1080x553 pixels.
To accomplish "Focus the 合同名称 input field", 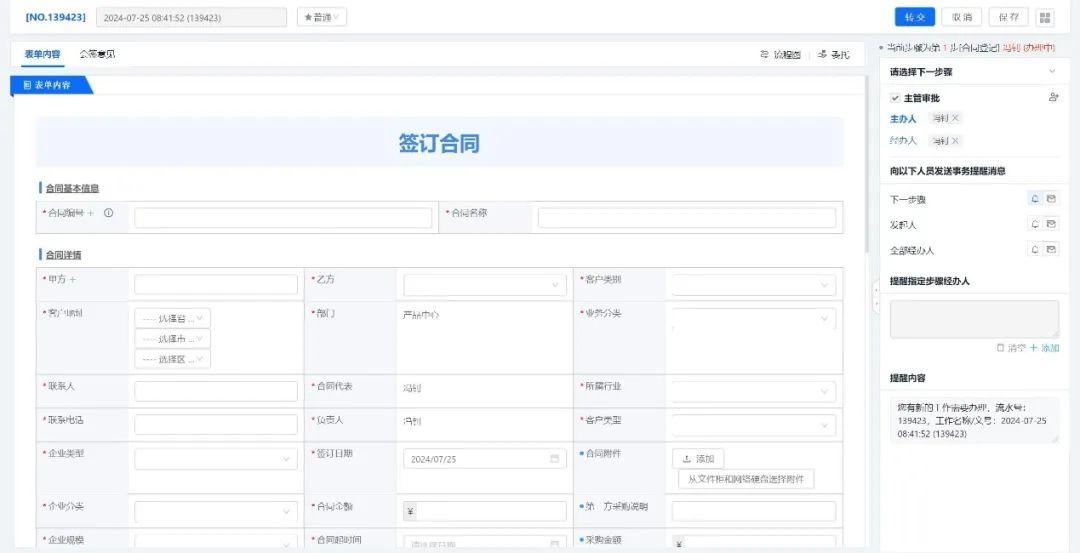I will click(x=687, y=218).
